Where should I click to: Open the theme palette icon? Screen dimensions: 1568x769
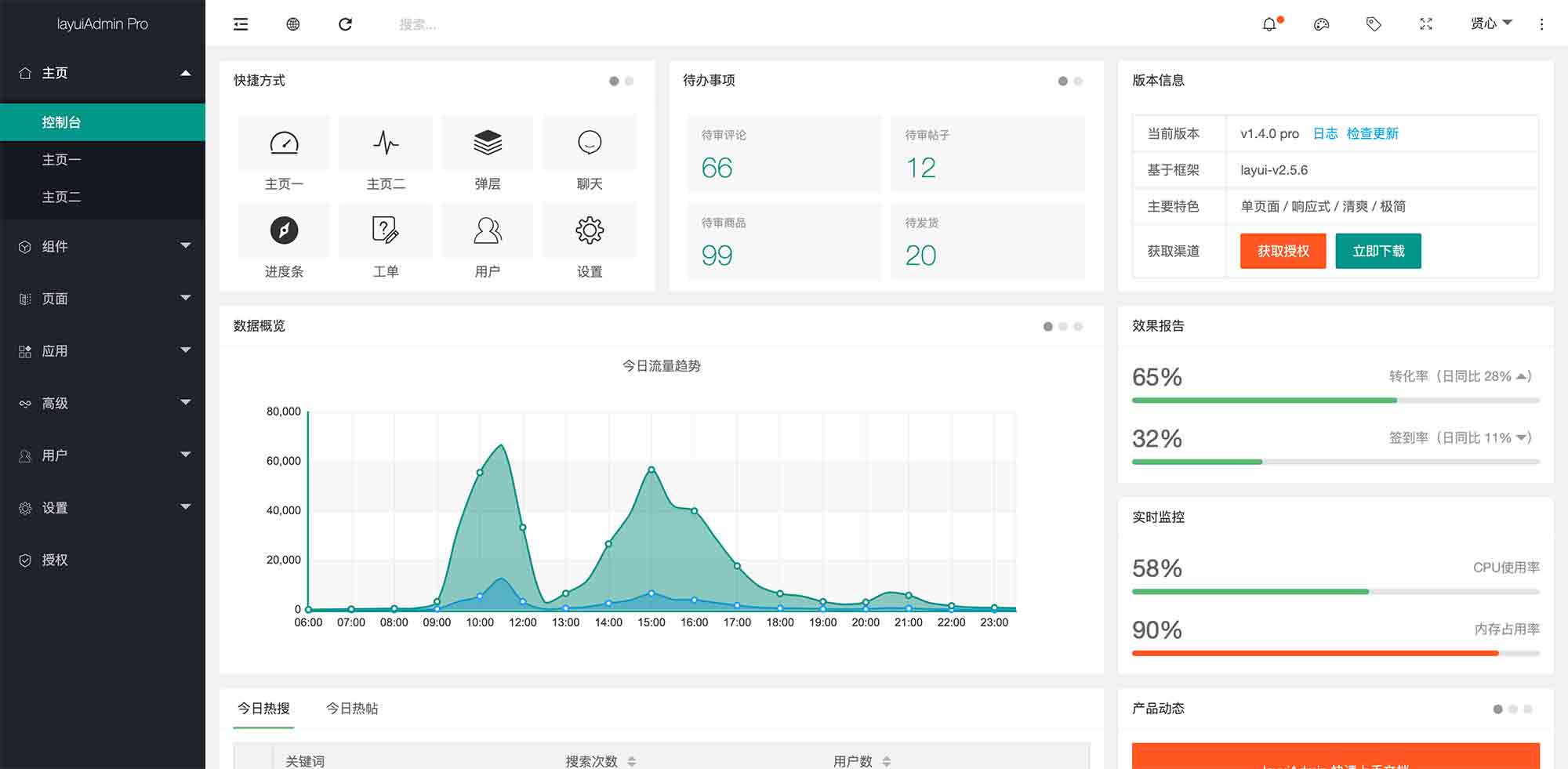pyautogui.click(x=1321, y=24)
